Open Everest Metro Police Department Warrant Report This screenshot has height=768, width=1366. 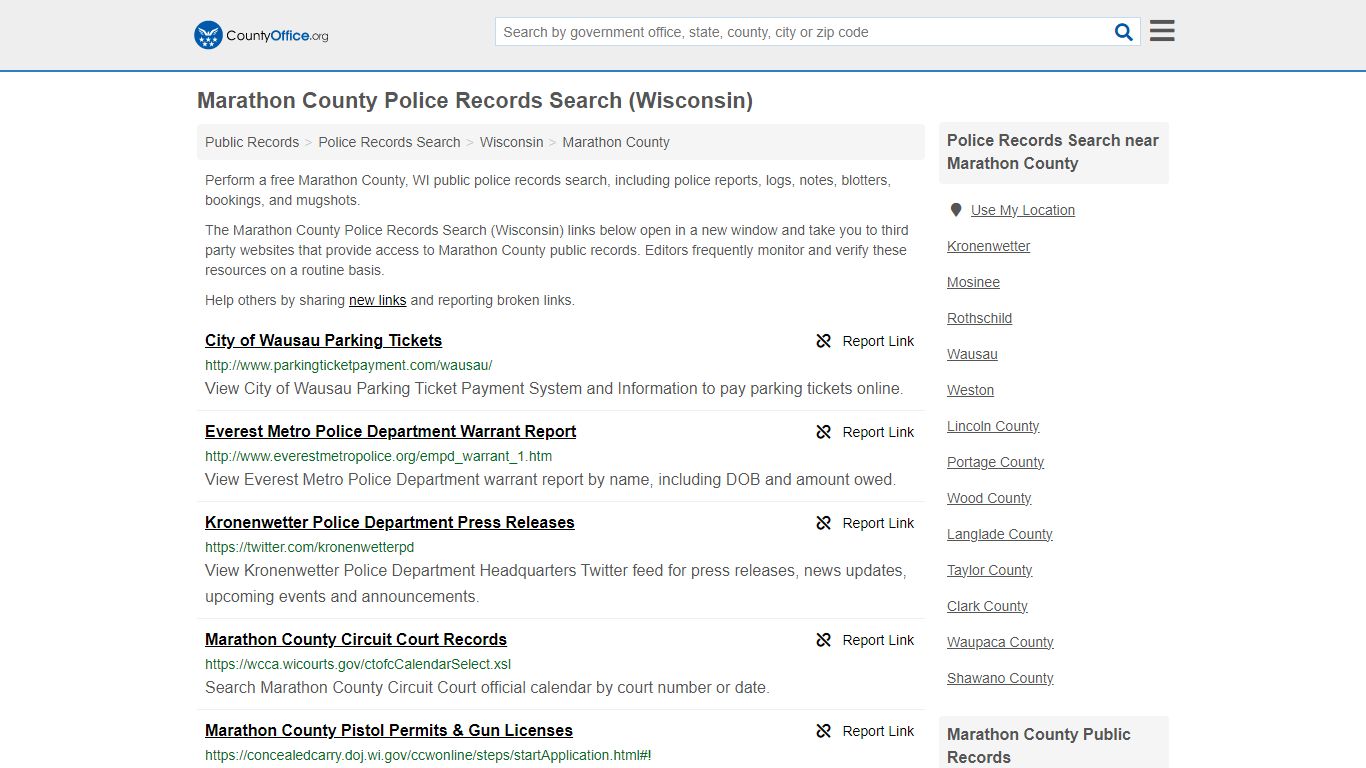click(x=390, y=431)
